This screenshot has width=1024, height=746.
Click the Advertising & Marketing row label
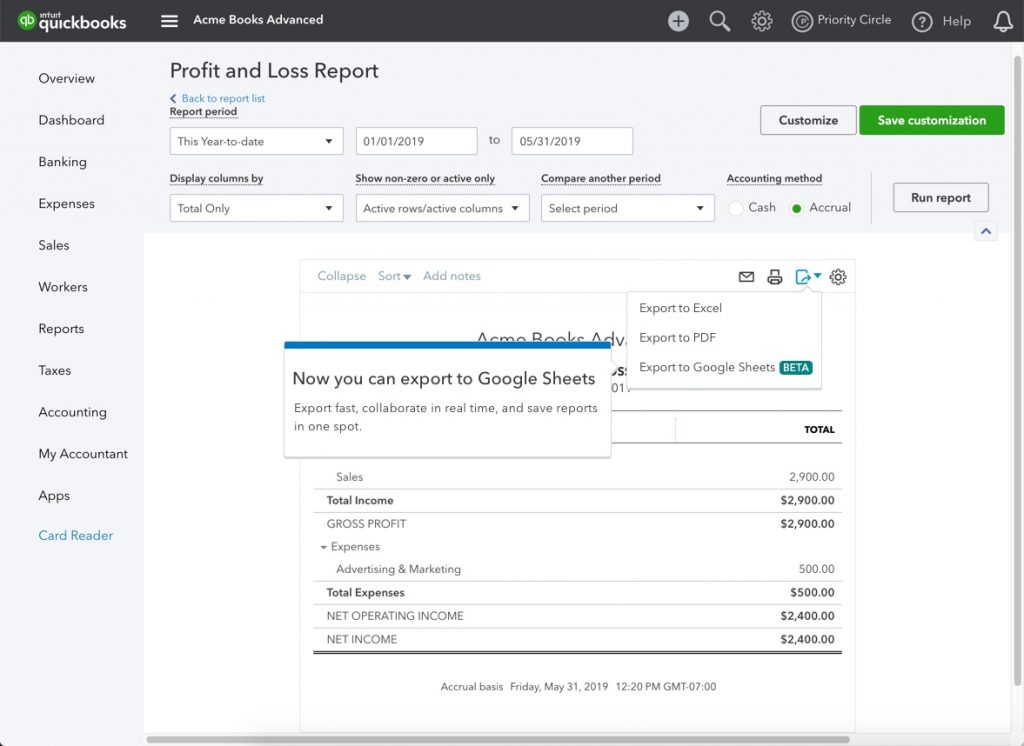(x=398, y=570)
